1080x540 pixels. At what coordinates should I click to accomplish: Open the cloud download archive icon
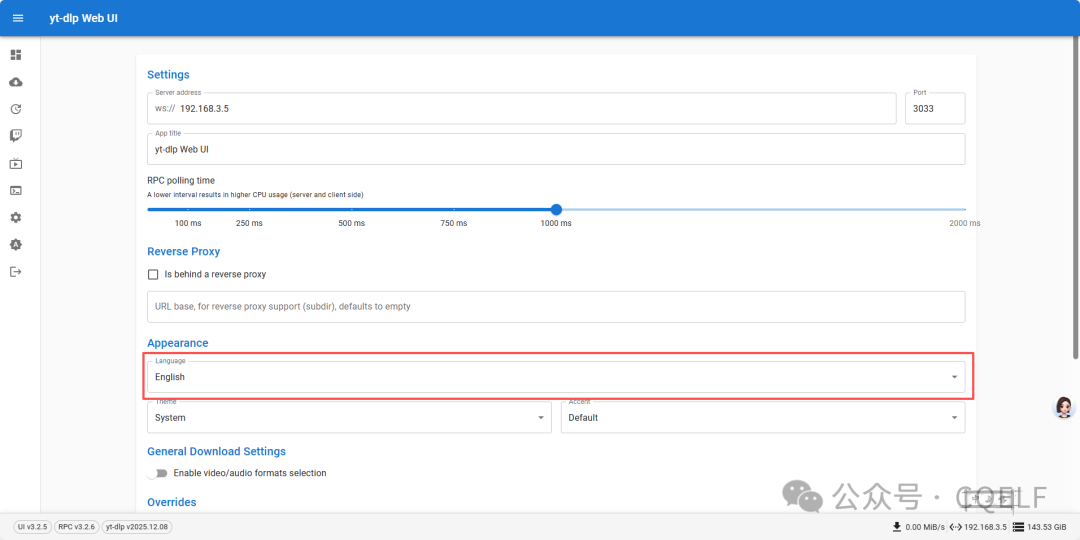click(16, 82)
